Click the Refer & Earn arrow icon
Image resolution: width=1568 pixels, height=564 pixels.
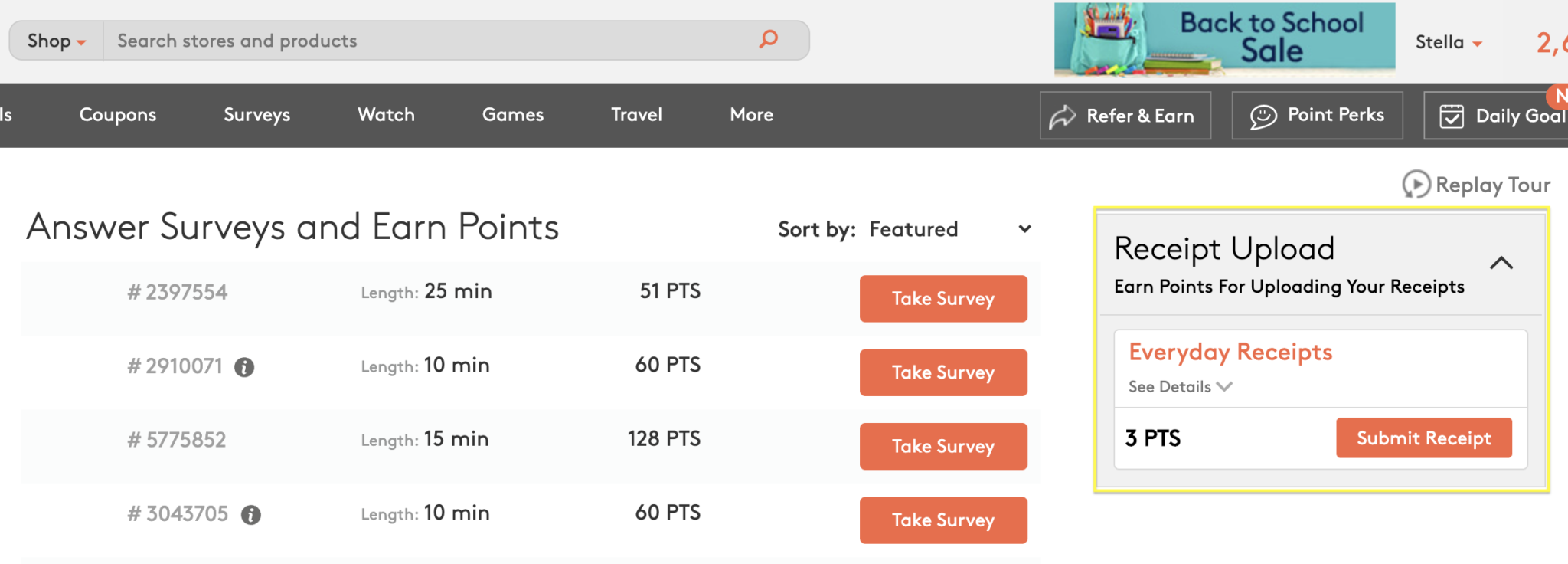(x=1063, y=116)
